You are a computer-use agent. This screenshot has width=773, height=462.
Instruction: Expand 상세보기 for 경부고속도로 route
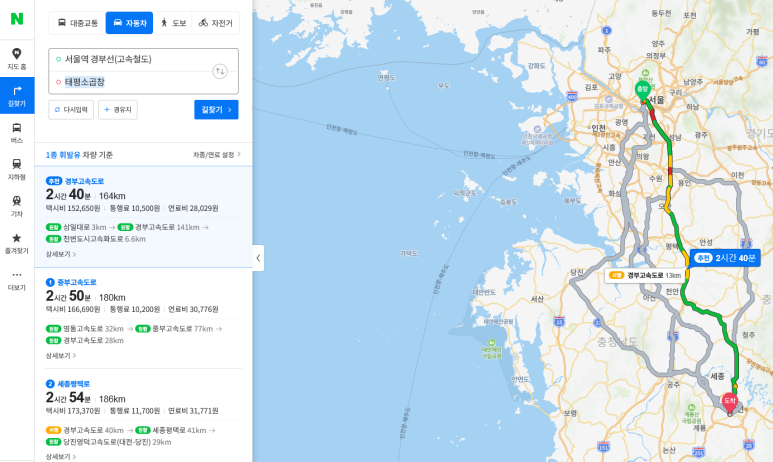(61, 254)
